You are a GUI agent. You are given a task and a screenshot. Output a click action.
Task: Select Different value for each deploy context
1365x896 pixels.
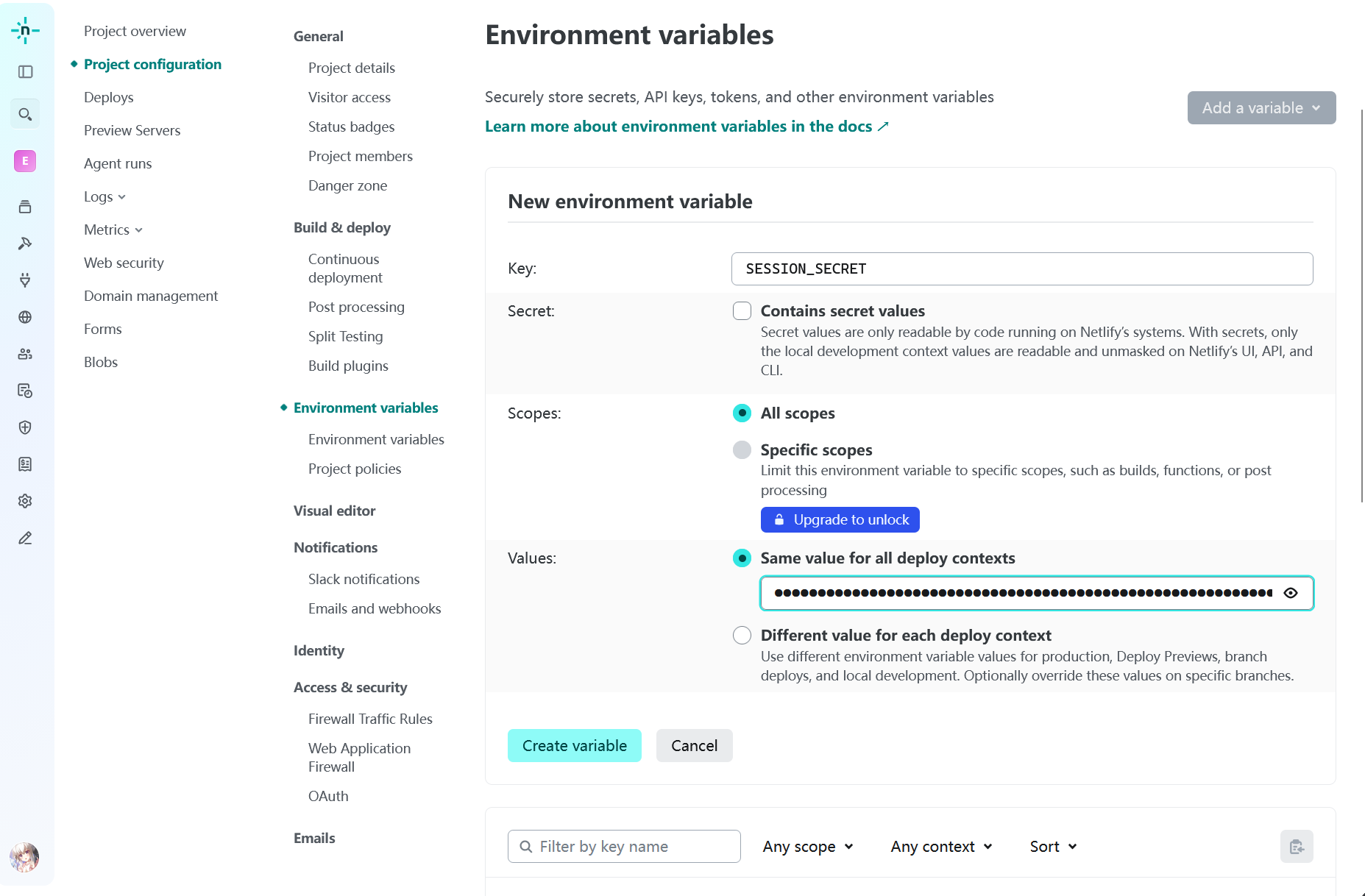click(x=742, y=636)
